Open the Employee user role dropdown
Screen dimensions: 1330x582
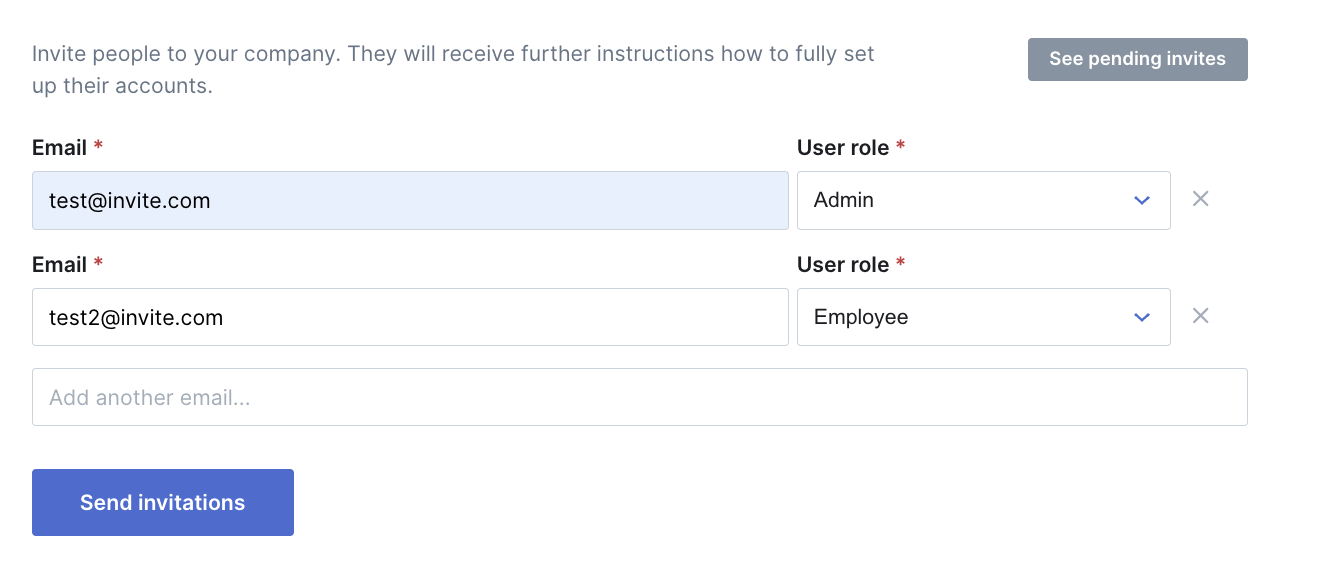[983, 317]
